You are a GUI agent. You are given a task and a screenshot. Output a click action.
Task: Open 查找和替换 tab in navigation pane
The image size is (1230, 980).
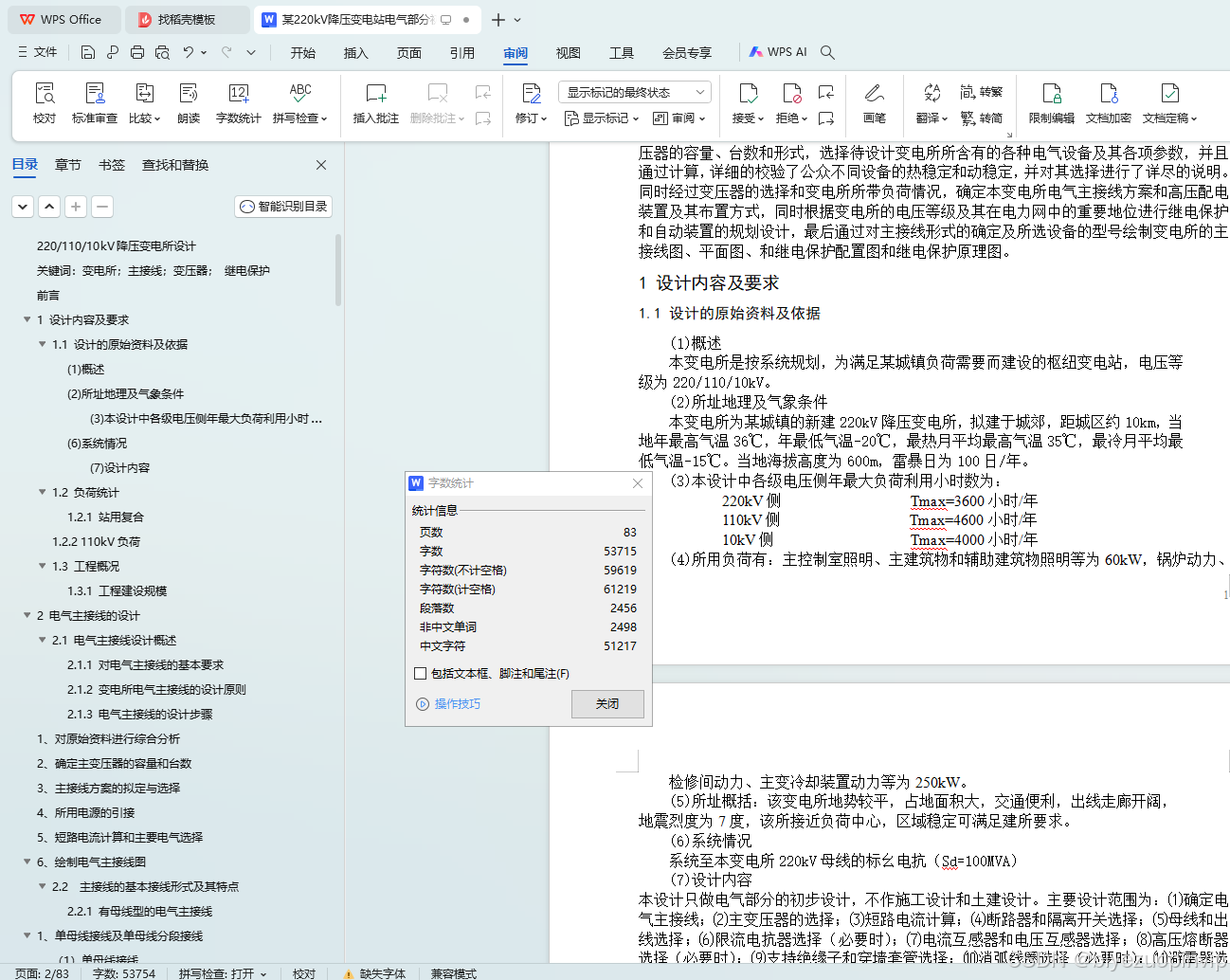coord(175,165)
